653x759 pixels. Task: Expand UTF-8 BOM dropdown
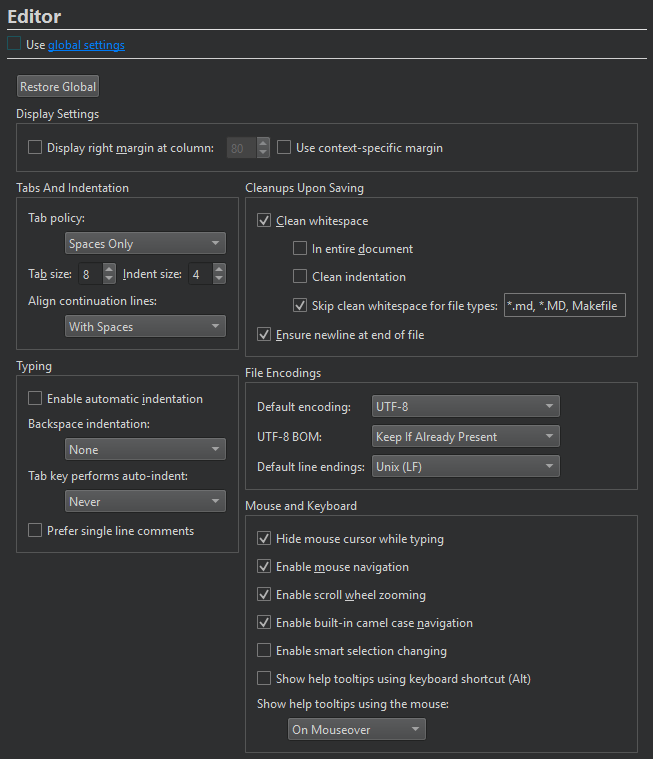tap(465, 437)
